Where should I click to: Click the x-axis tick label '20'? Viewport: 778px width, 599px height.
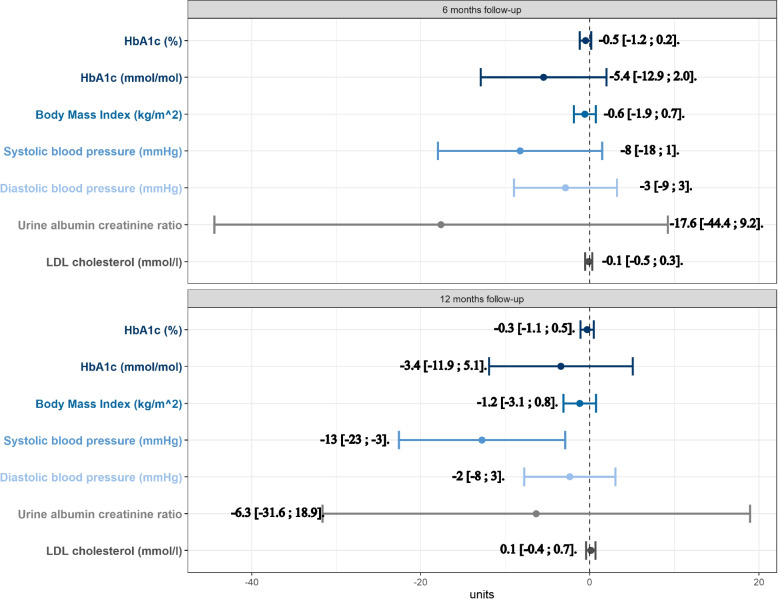click(x=759, y=582)
